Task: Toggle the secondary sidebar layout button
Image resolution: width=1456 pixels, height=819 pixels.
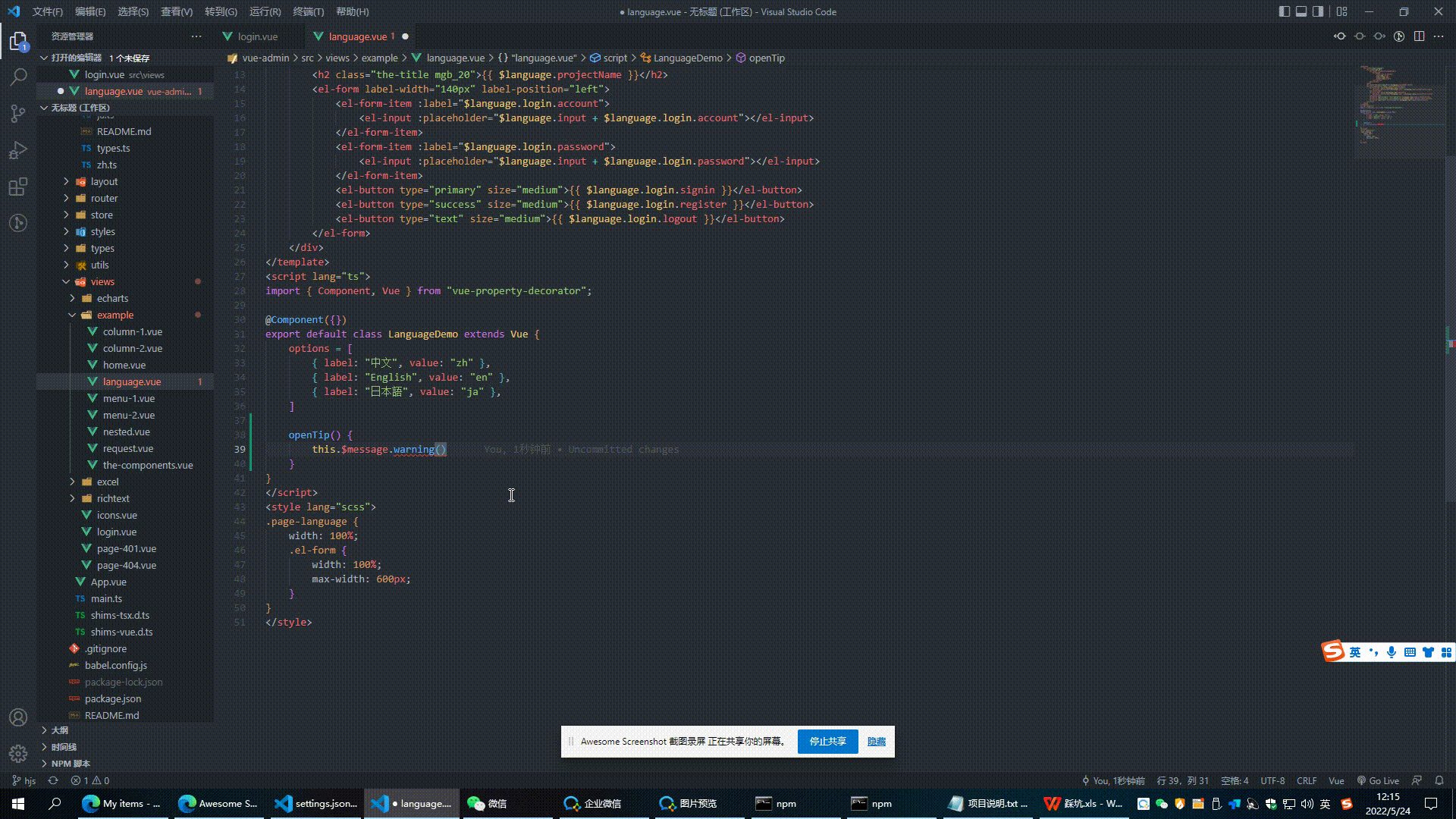Action: 1319,11
